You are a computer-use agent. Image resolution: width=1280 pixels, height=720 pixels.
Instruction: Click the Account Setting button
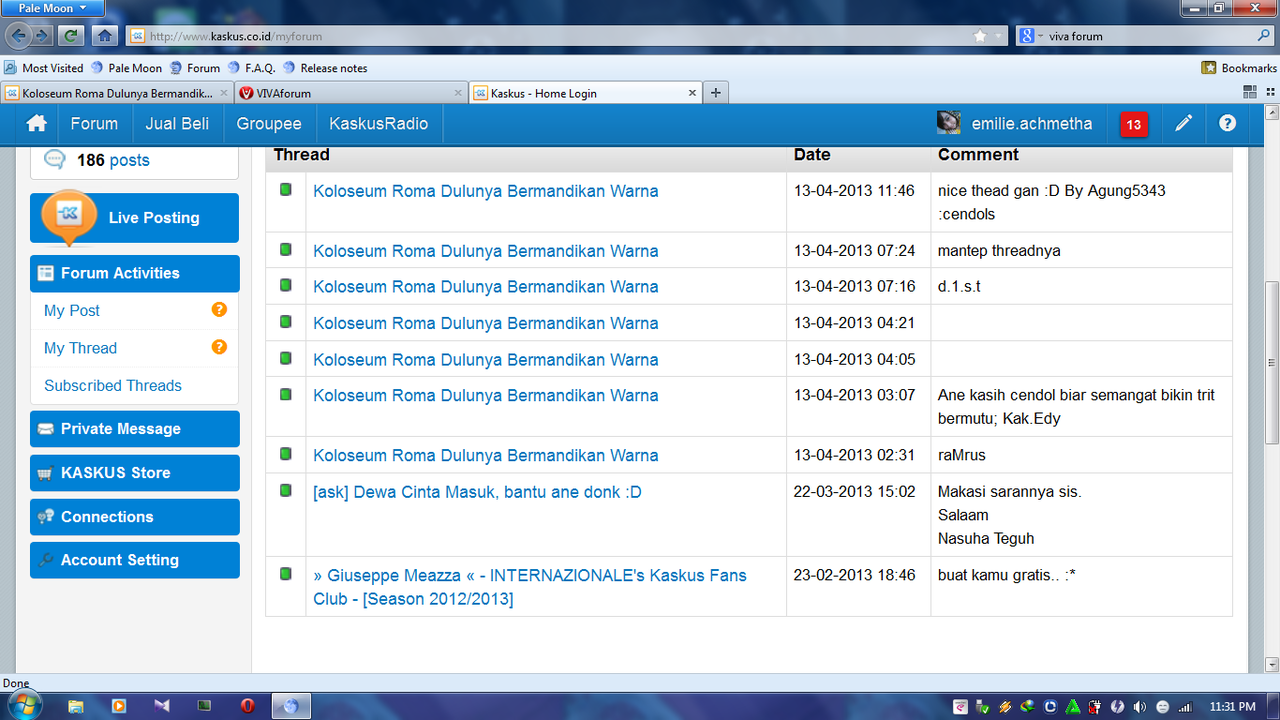135,560
